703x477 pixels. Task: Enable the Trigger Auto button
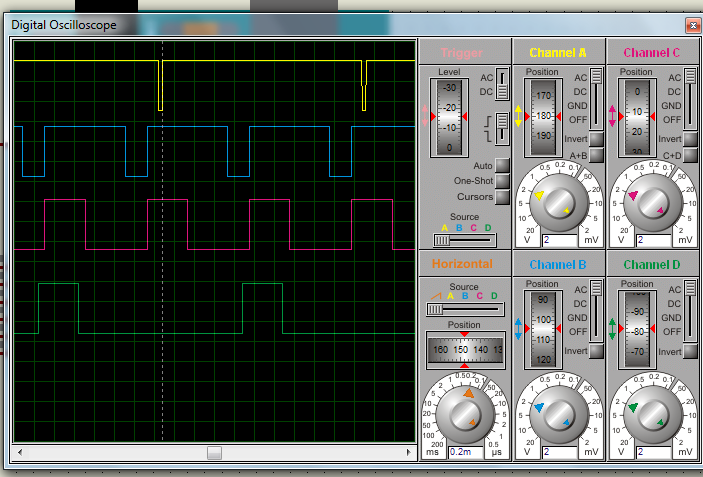[502, 165]
